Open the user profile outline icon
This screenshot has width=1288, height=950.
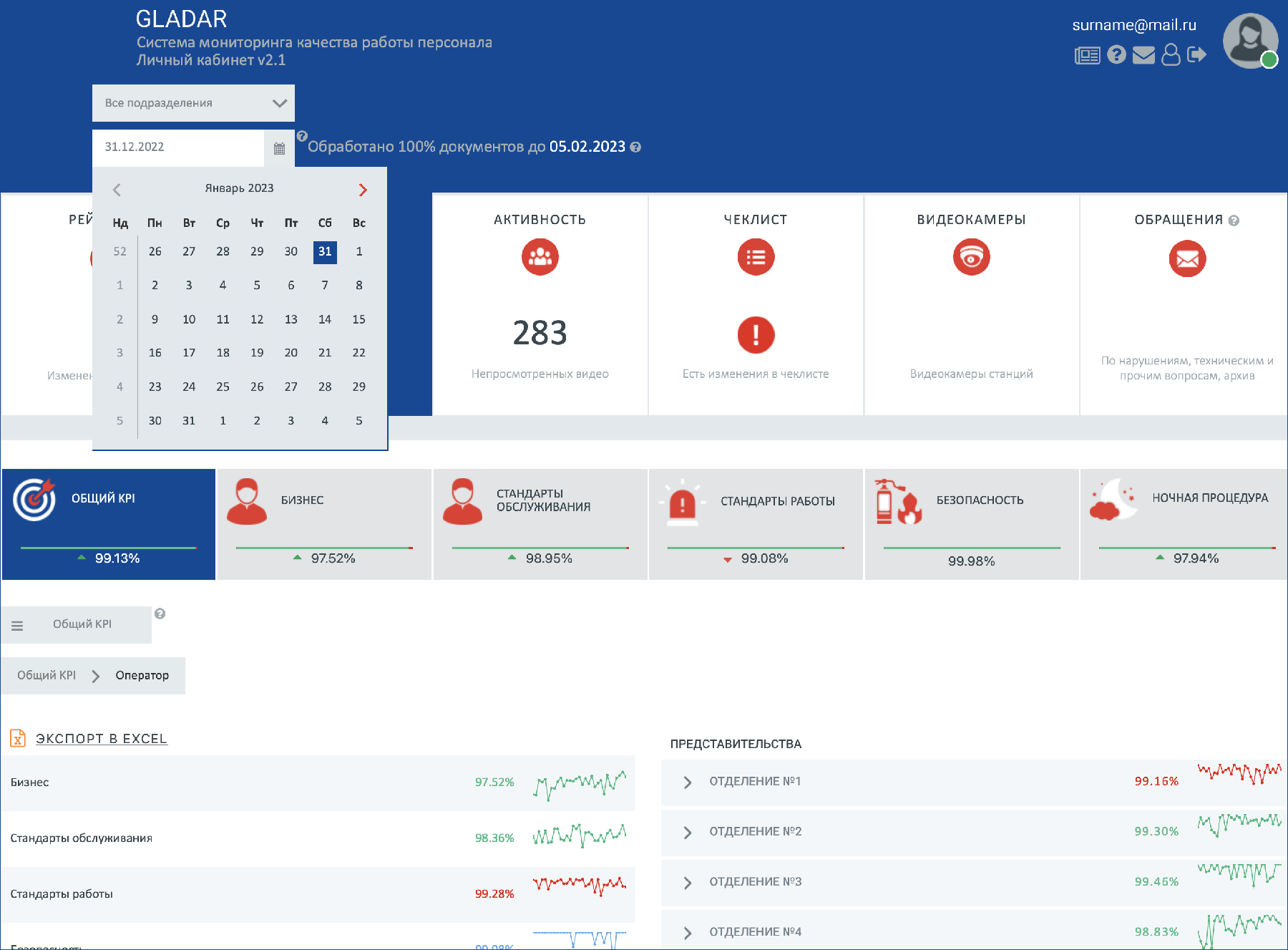click(1171, 54)
